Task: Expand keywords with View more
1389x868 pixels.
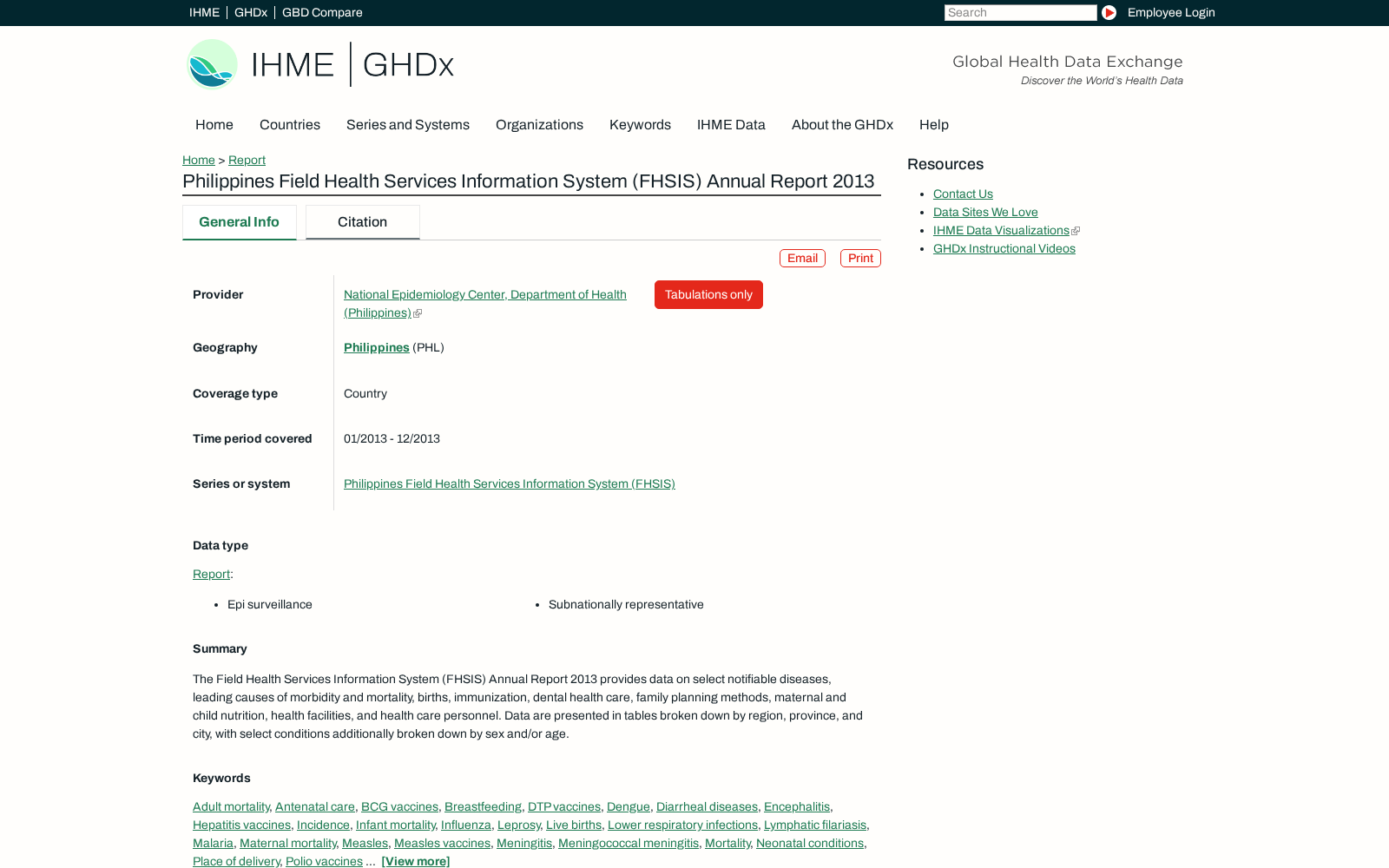Action: tap(416, 861)
